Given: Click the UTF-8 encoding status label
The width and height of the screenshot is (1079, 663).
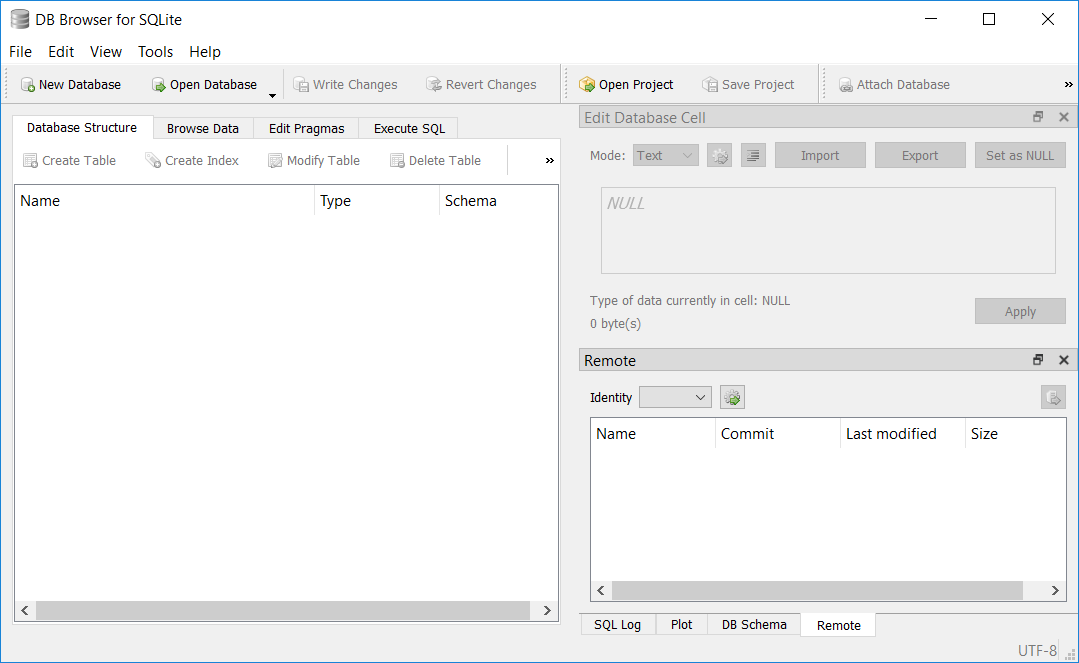Looking at the screenshot, I should [1037, 651].
